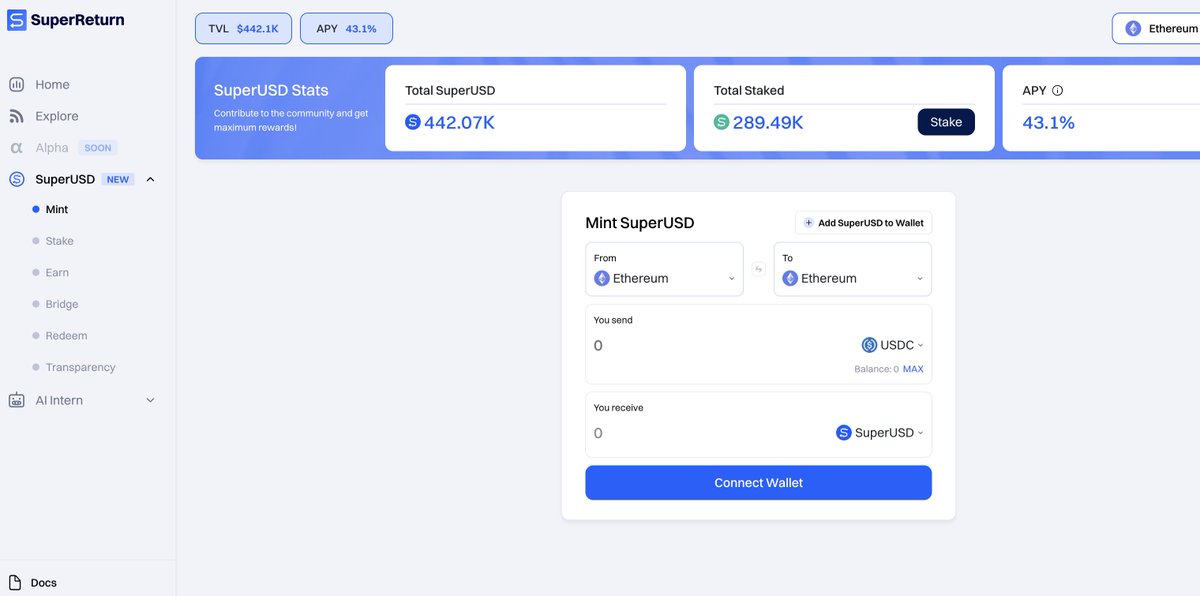Open Explore in sidebar
The height and width of the screenshot is (596, 1200).
click(56, 116)
